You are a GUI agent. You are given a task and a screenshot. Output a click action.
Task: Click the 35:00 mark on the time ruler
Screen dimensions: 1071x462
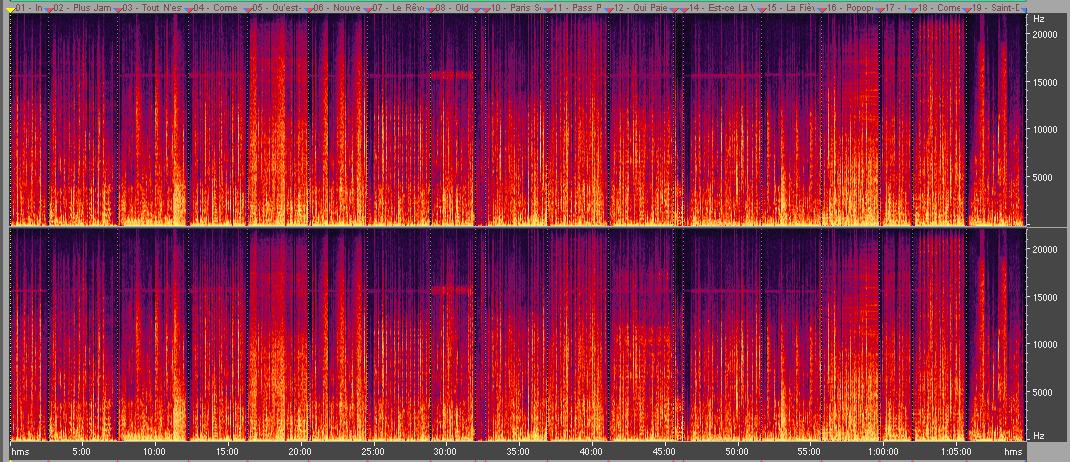coord(518,452)
